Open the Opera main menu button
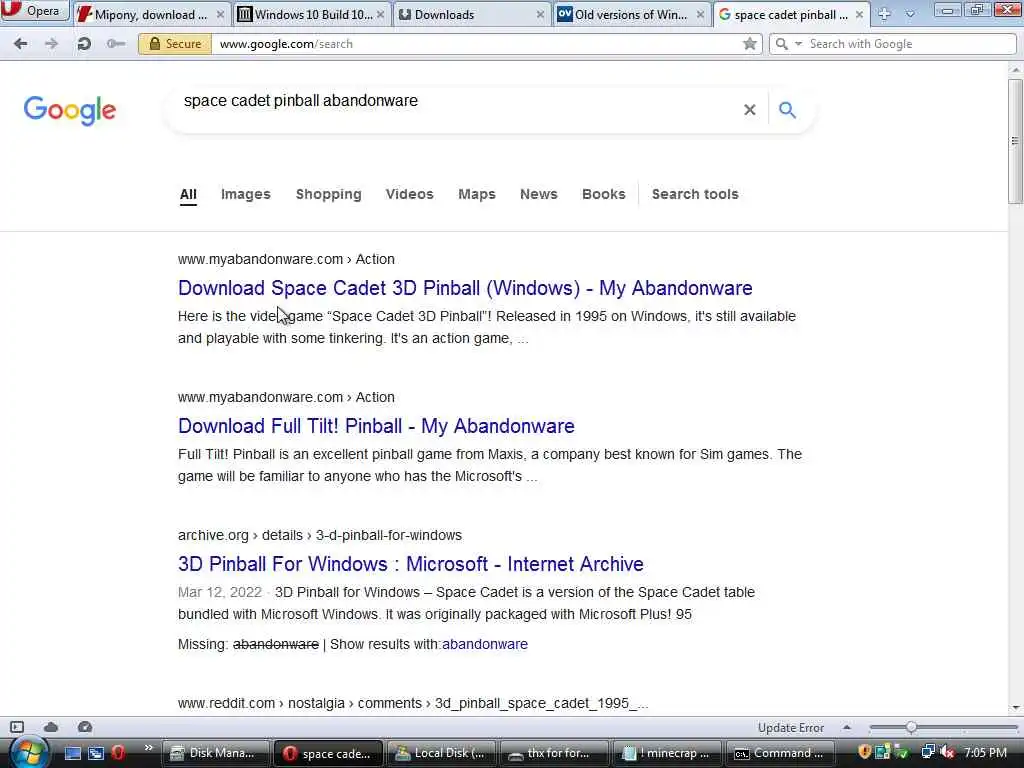This screenshot has width=1024, height=768. (x=34, y=11)
